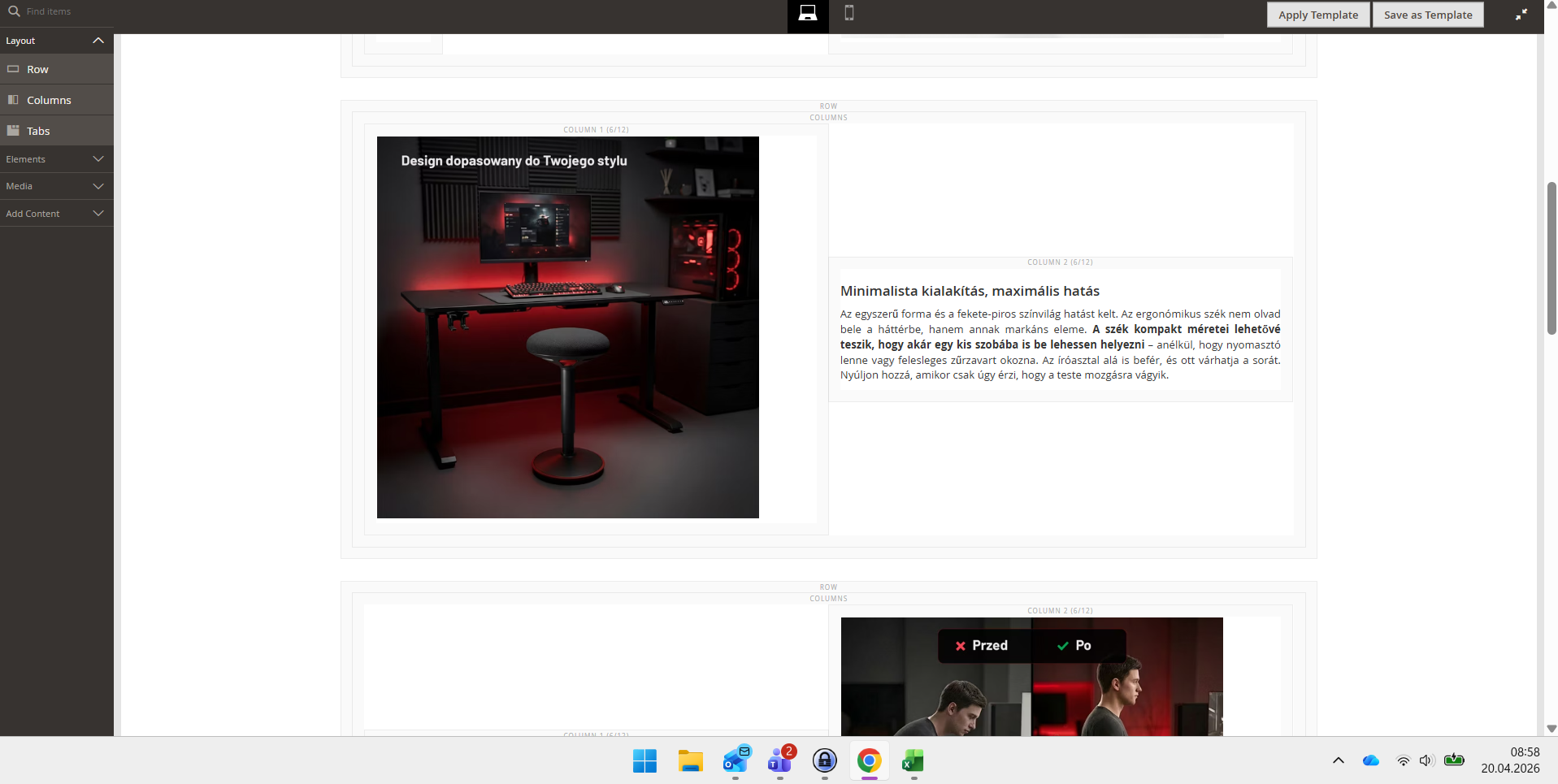The image size is (1558, 784).
Task: Click the Save as Template button
Action: [x=1428, y=15]
